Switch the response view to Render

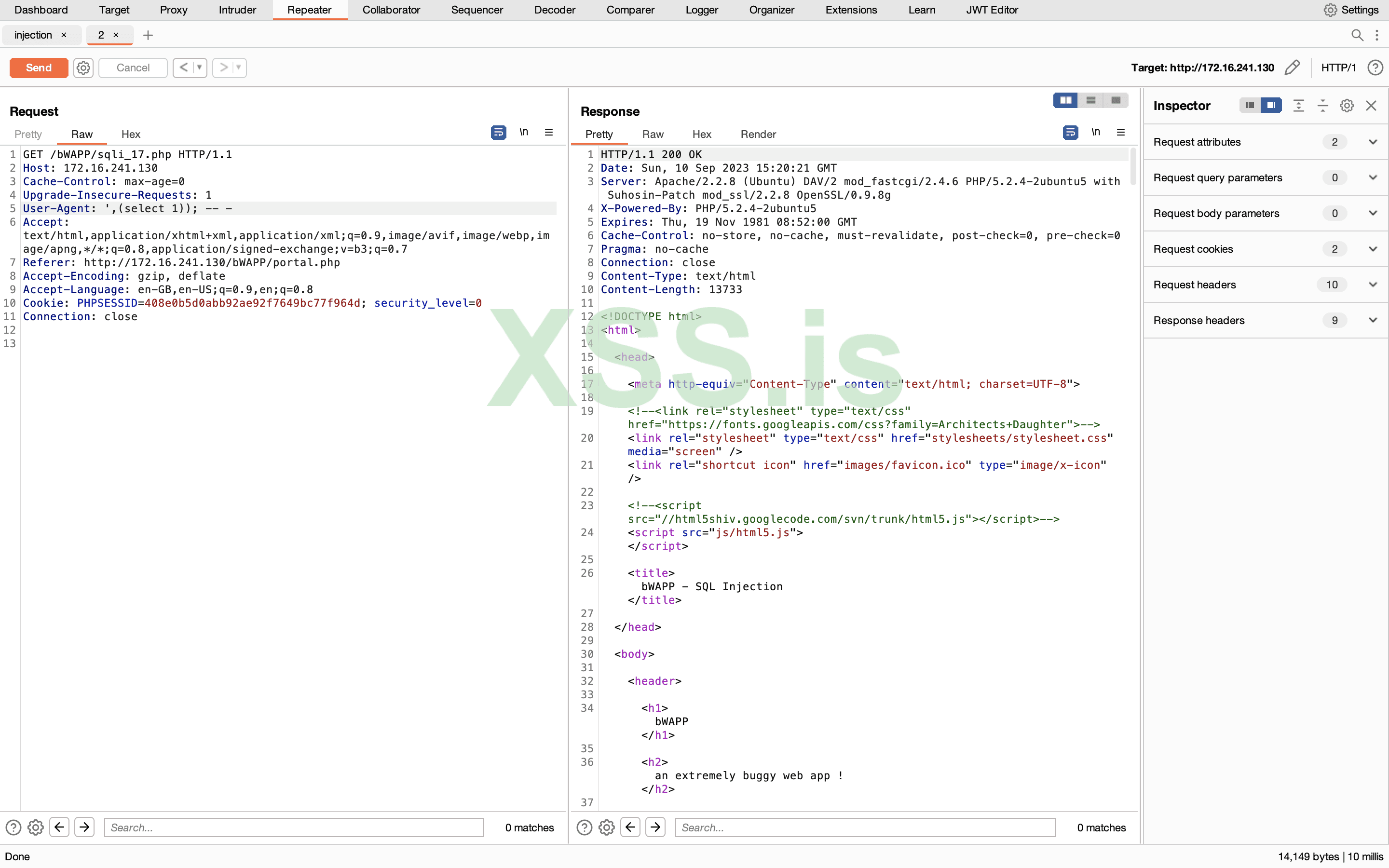click(x=758, y=135)
